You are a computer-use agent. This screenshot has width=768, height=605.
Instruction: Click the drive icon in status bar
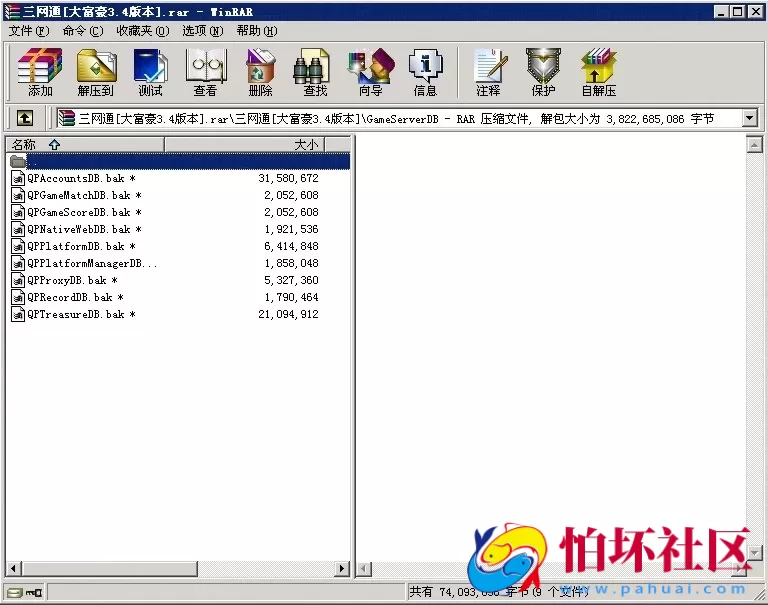15,593
